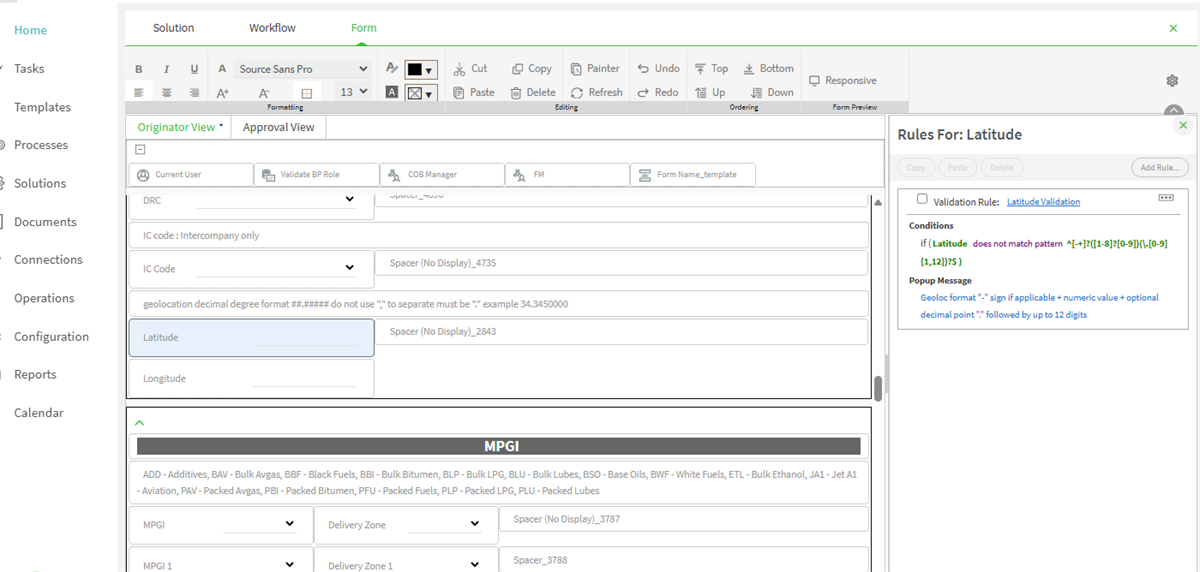The image size is (1200, 572).
Task: Collapse the top form section minus box
Action: pyautogui.click(x=140, y=149)
